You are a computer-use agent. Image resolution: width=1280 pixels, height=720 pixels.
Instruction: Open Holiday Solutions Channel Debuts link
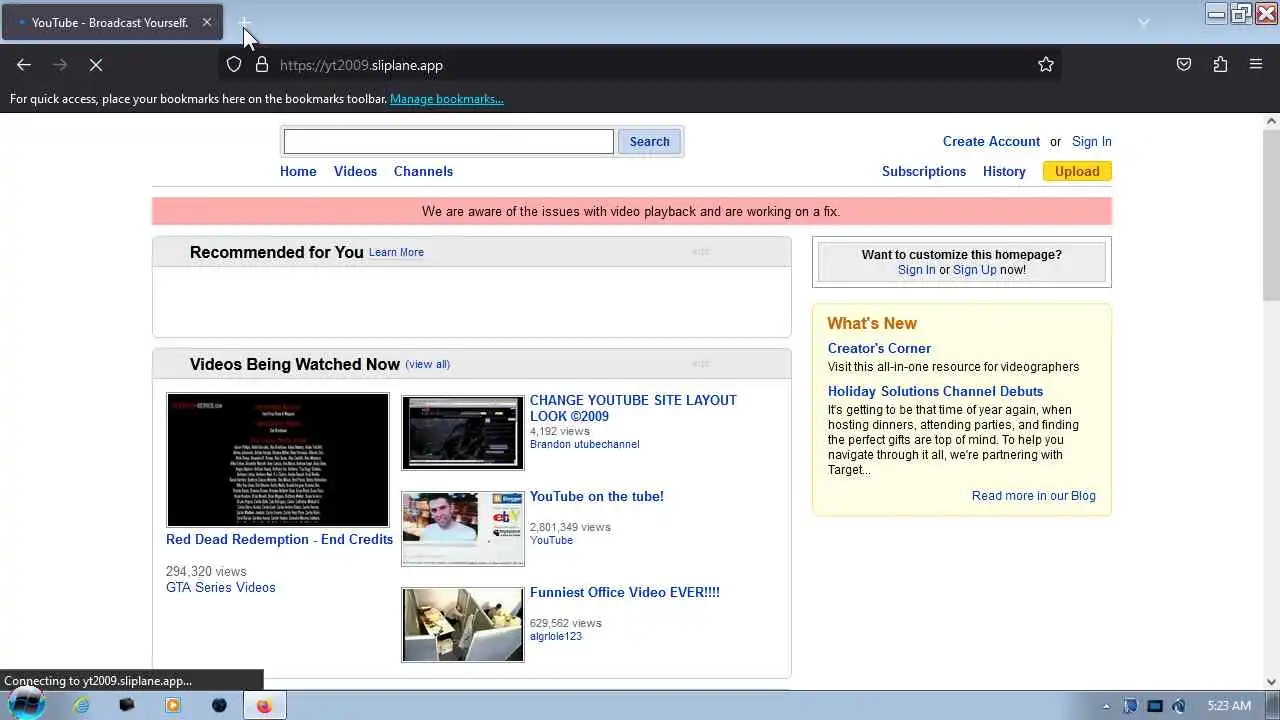(935, 391)
